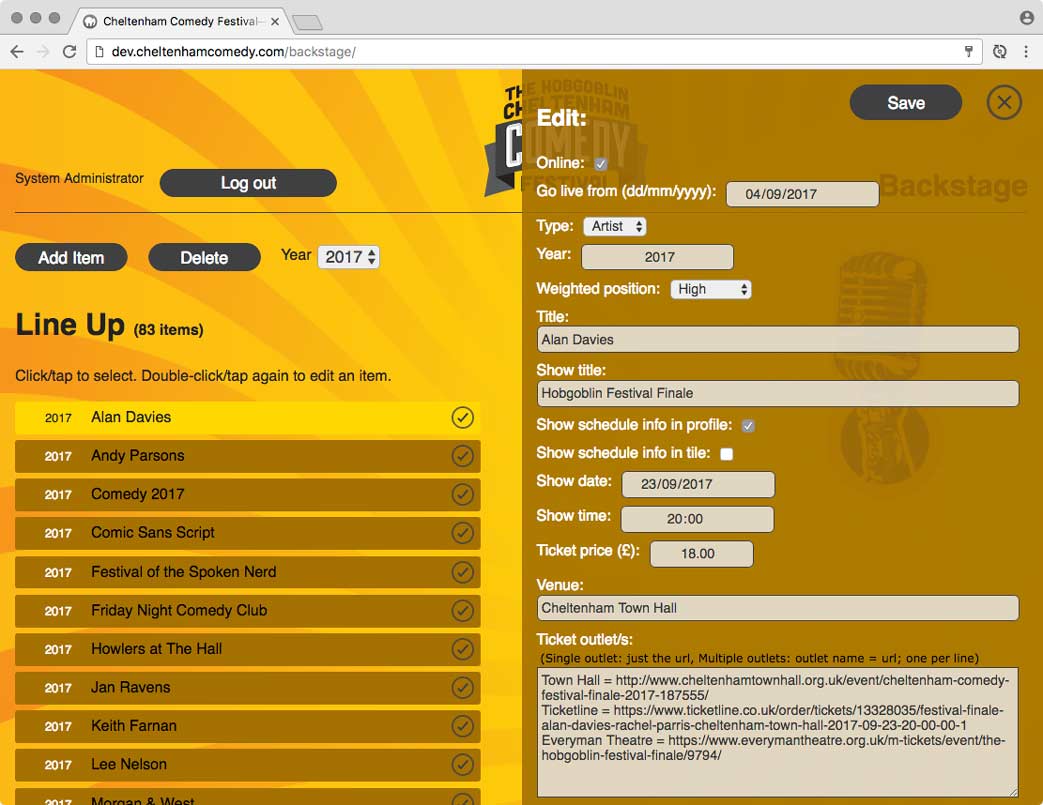Click the Save button
1043x805 pixels.
tap(905, 102)
